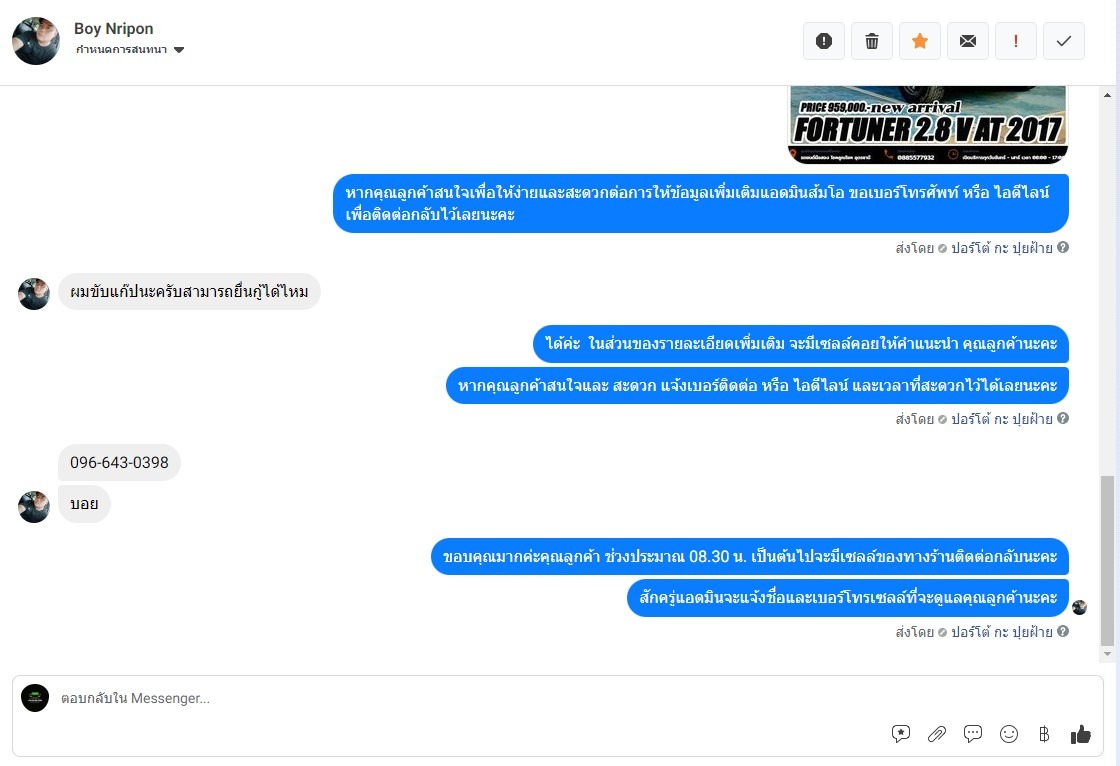The width and height of the screenshot is (1120, 766).
Task: Click the help icon beside last sender name
Action: coord(1063,631)
